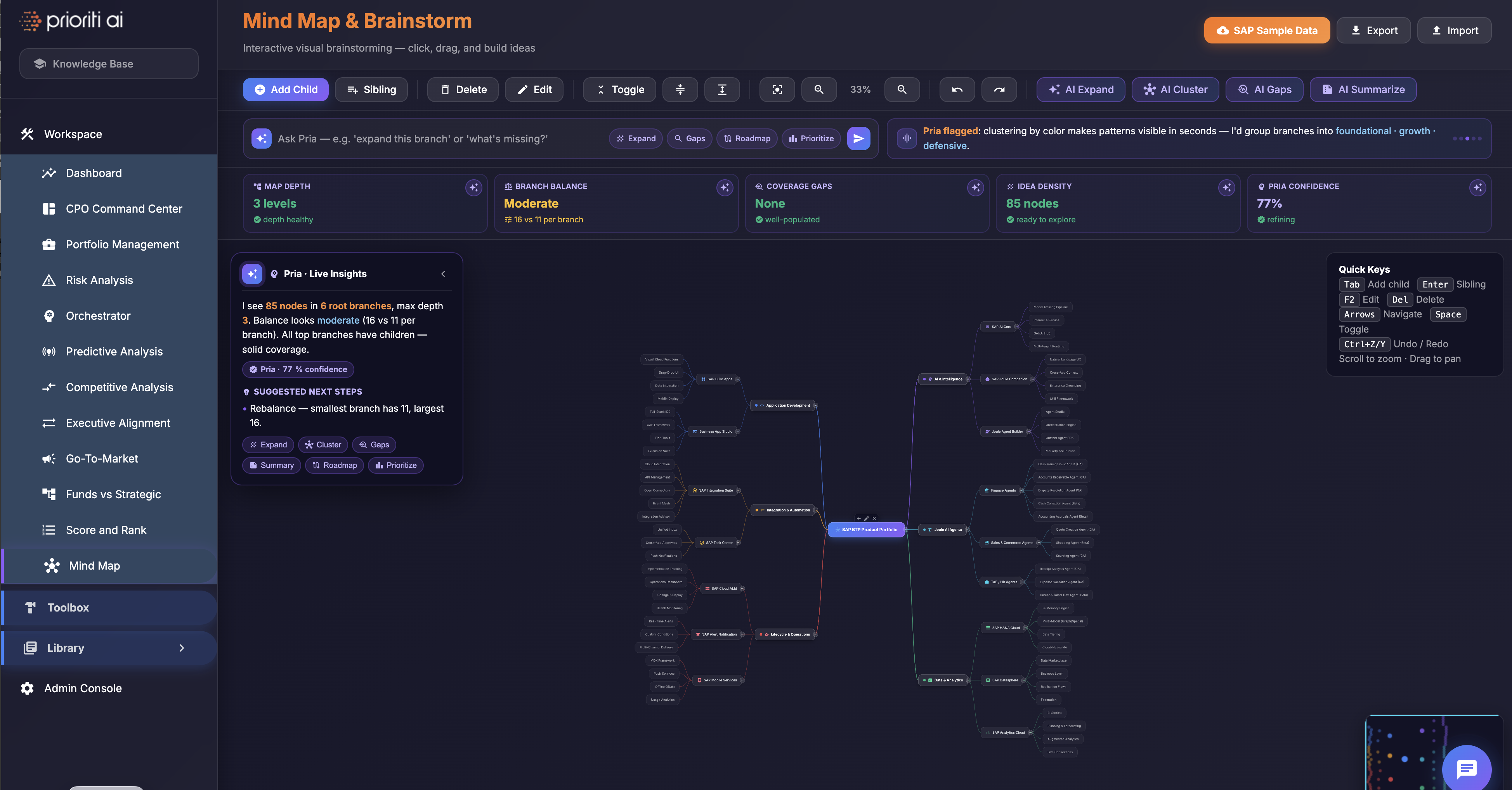1512x790 pixels.
Task: Collapse the Integration & Automation branch
Action: [815, 510]
